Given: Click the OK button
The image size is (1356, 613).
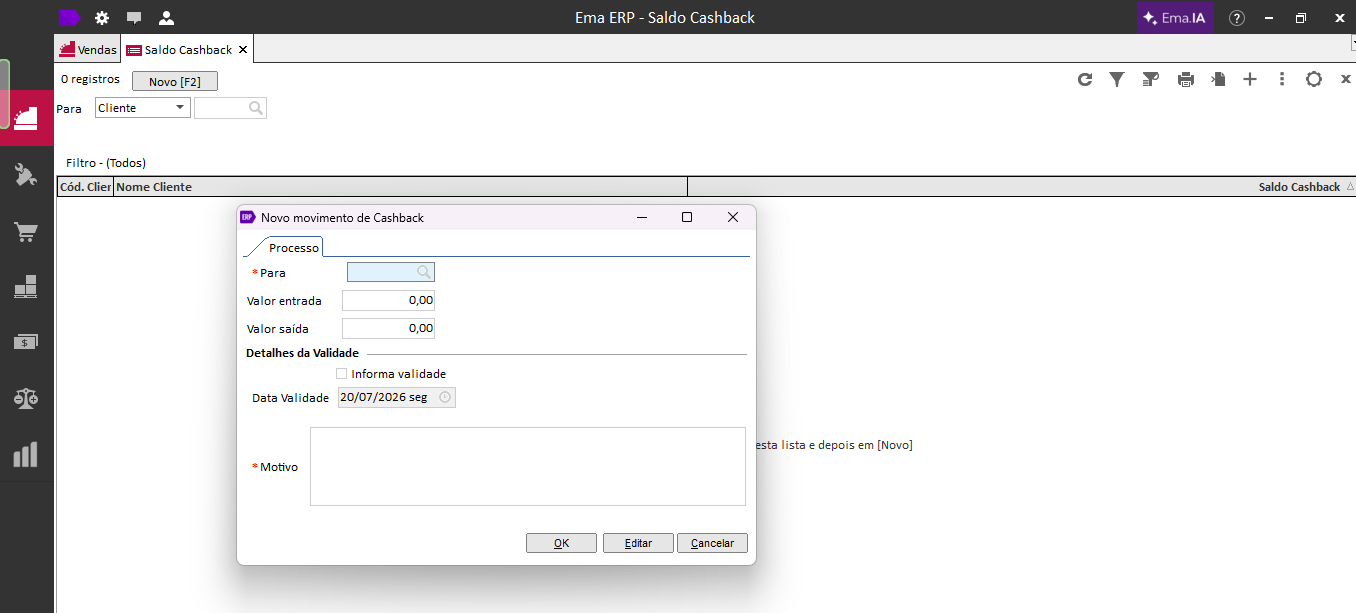Looking at the screenshot, I should click(x=561, y=543).
